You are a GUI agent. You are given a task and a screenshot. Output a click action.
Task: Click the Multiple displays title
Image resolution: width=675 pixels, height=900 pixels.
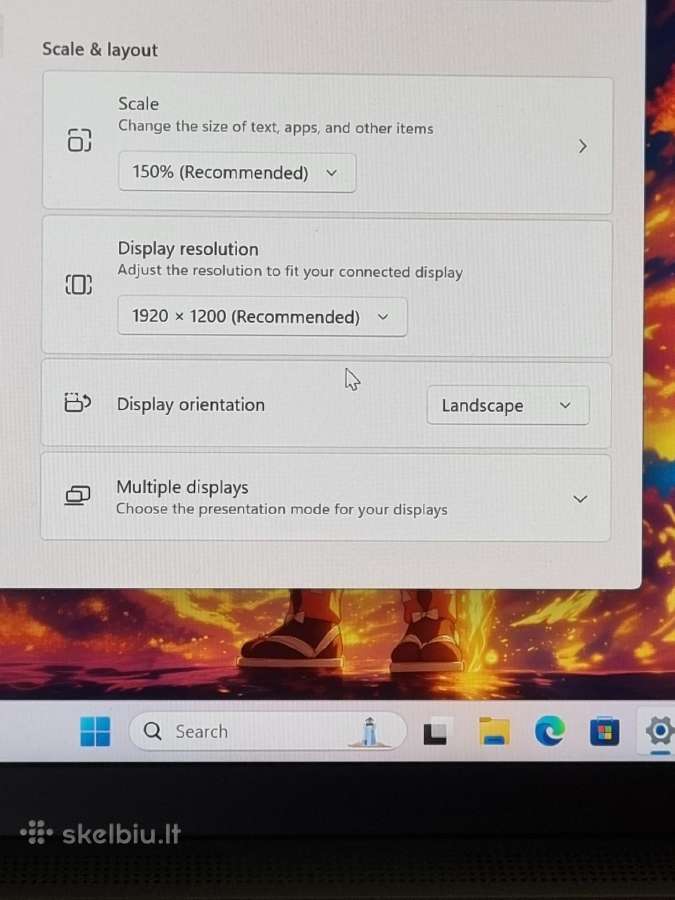(183, 487)
